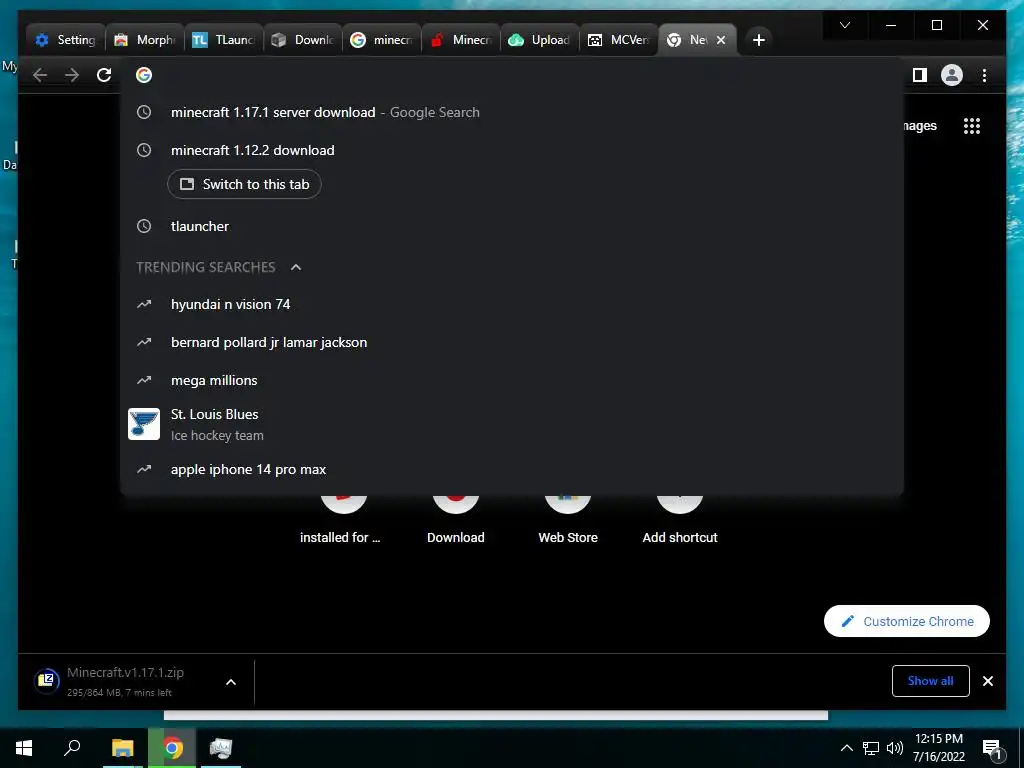
Task: Reload the current page
Action: click(104, 75)
